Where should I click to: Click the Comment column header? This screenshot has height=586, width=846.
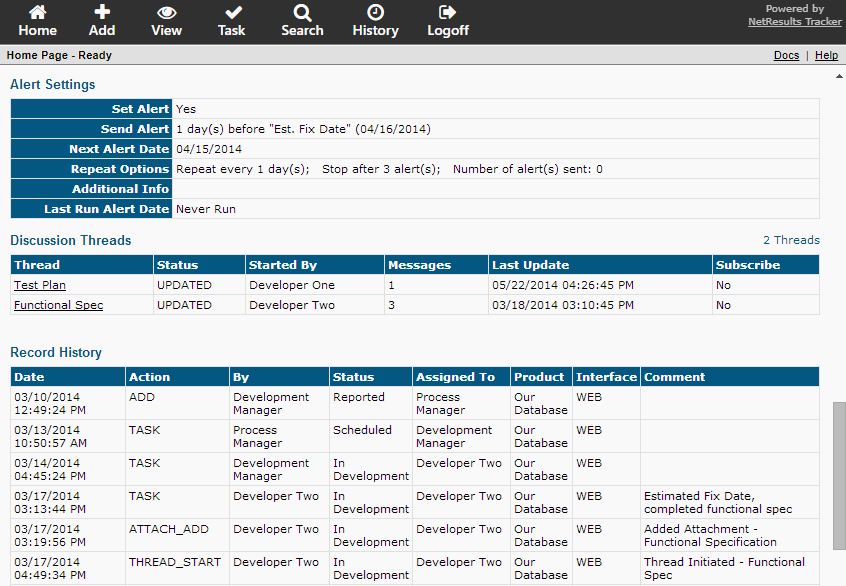(x=729, y=377)
